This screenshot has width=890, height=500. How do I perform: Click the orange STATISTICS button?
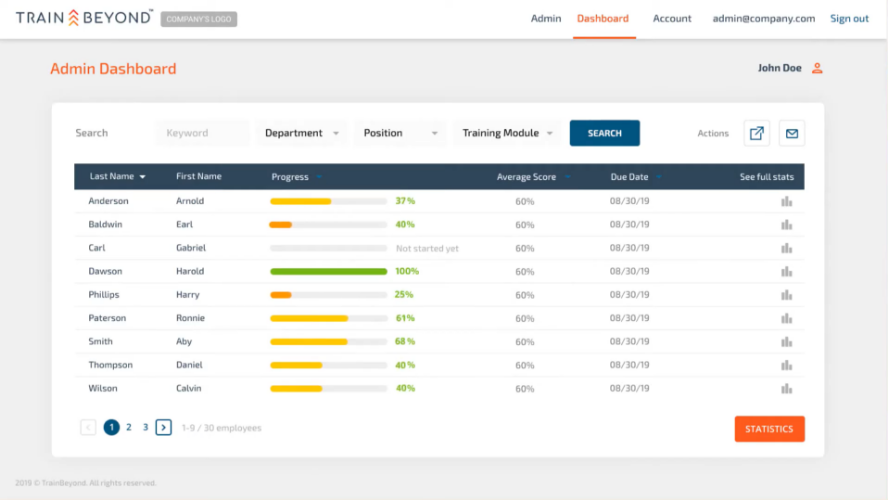point(769,429)
